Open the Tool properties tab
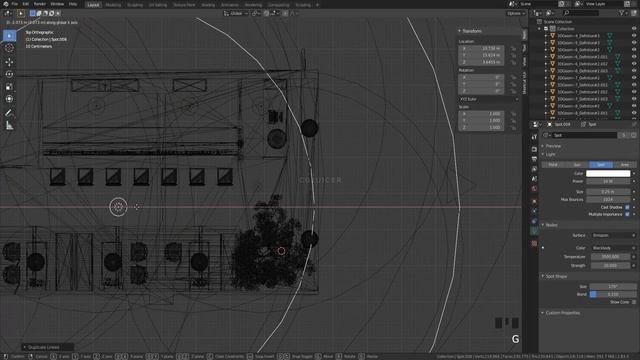Screen dimensions: 640x360 click(x=534, y=137)
